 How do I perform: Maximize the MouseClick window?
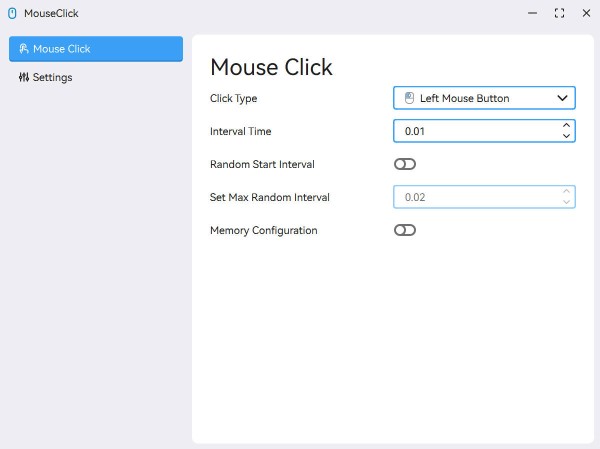click(x=559, y=13)
